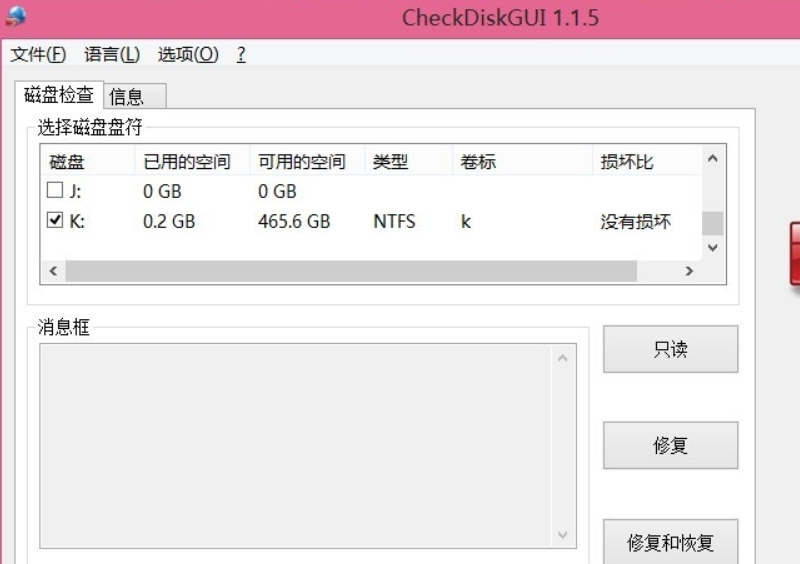Open the ? help menu
Screen dimensions: 800x564
(241, 54)
